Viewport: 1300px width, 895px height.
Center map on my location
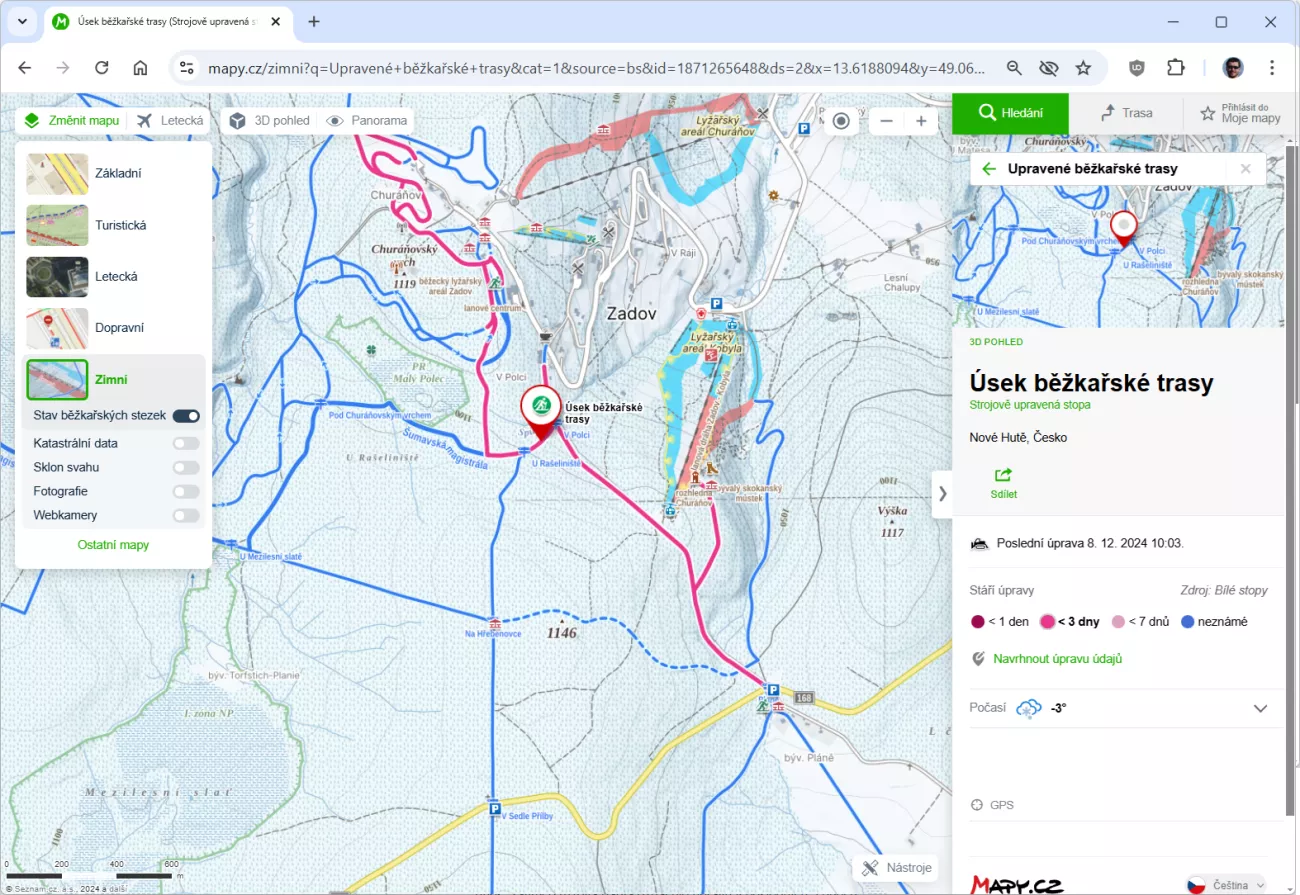(x=841, y=121)
